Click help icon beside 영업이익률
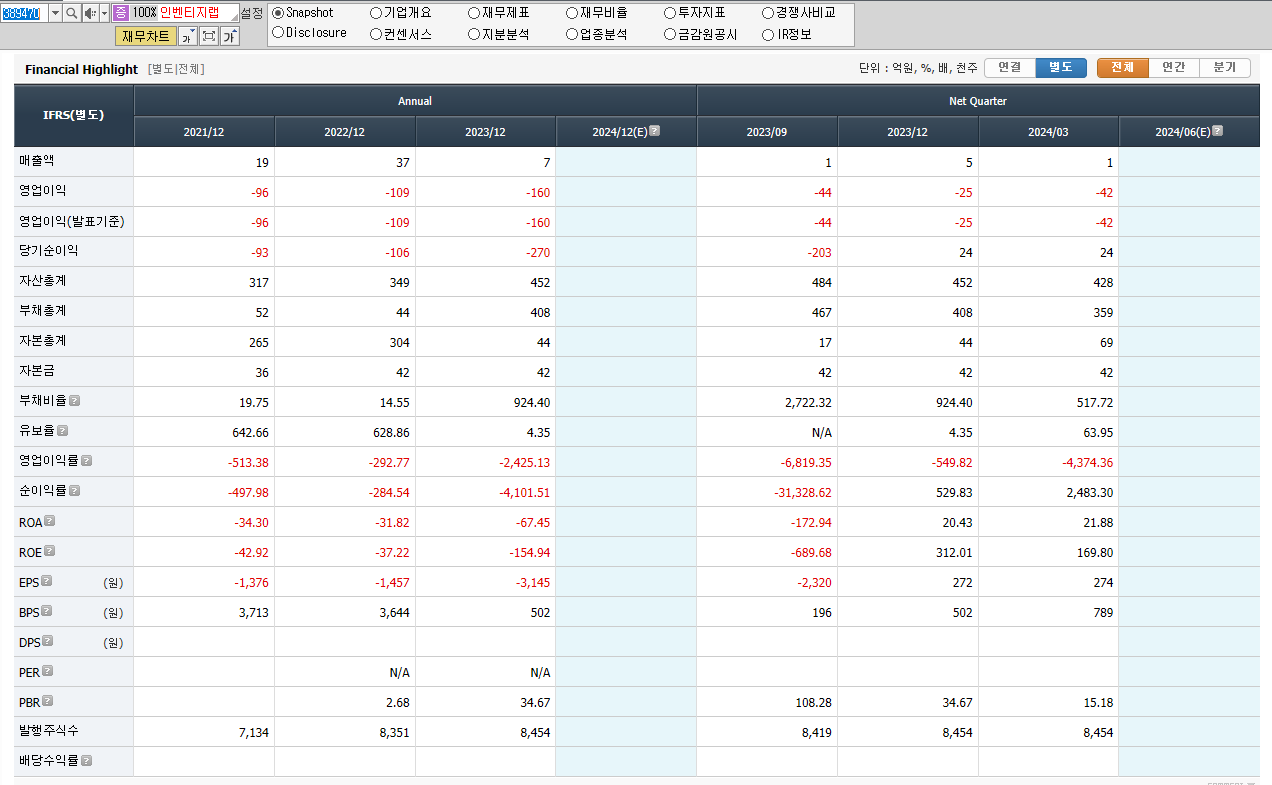The height and width of the screenshot is (785, 1272). [x=86, y=461]
